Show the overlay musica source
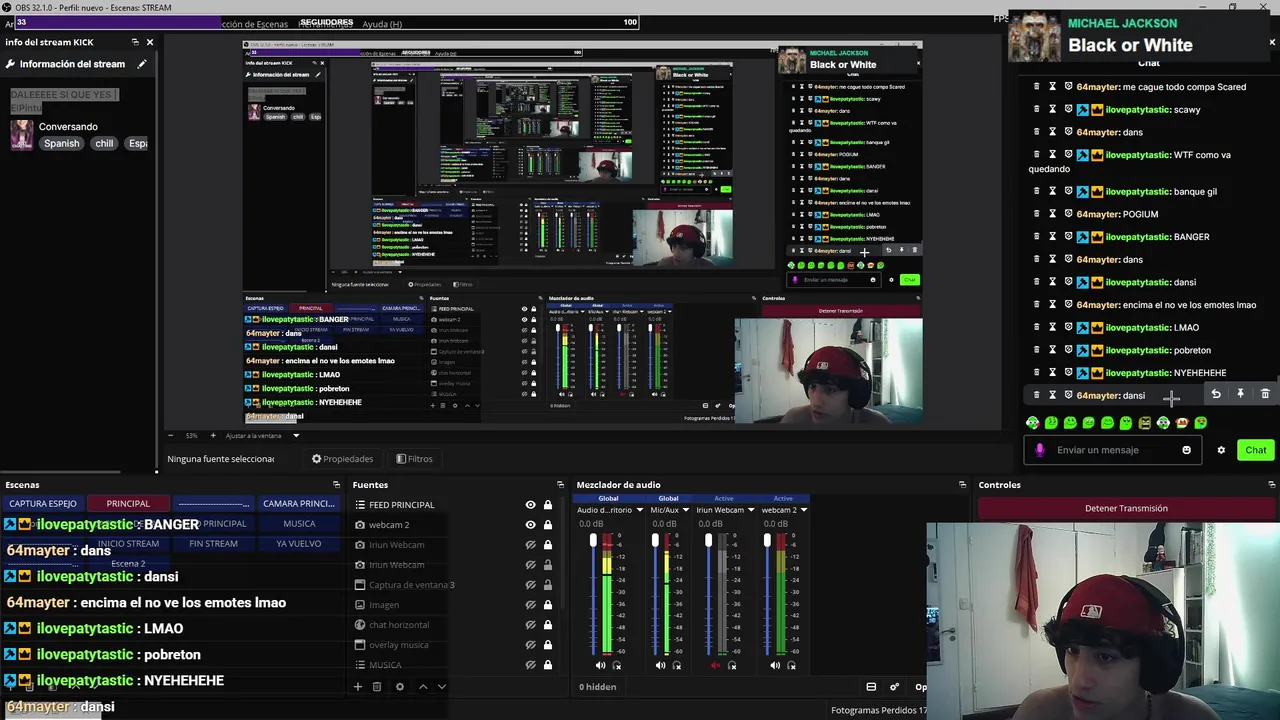This screenshot has height=720, width=1280. coord(531,645)
